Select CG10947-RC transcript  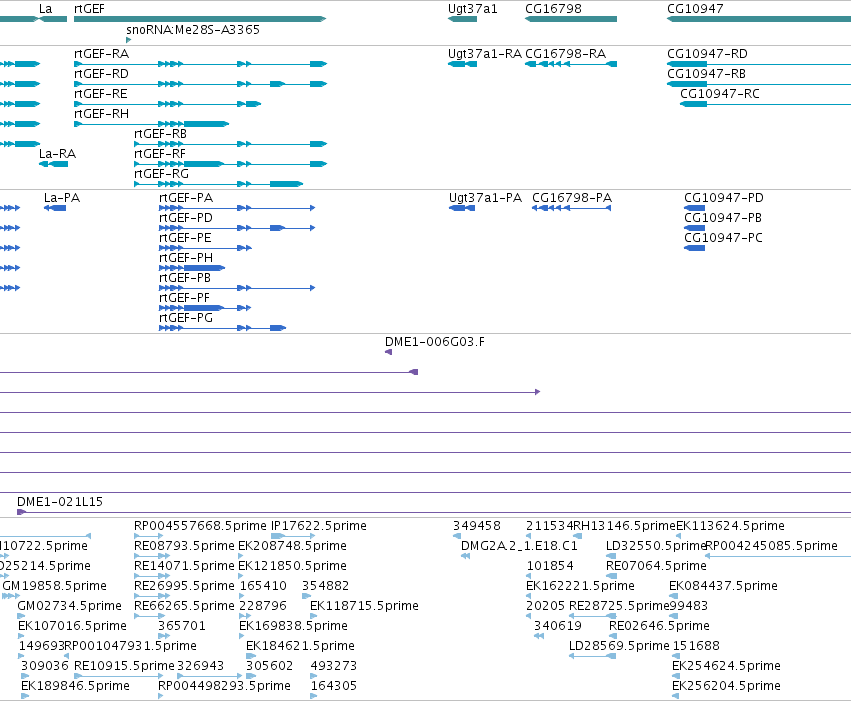point(765,104)
